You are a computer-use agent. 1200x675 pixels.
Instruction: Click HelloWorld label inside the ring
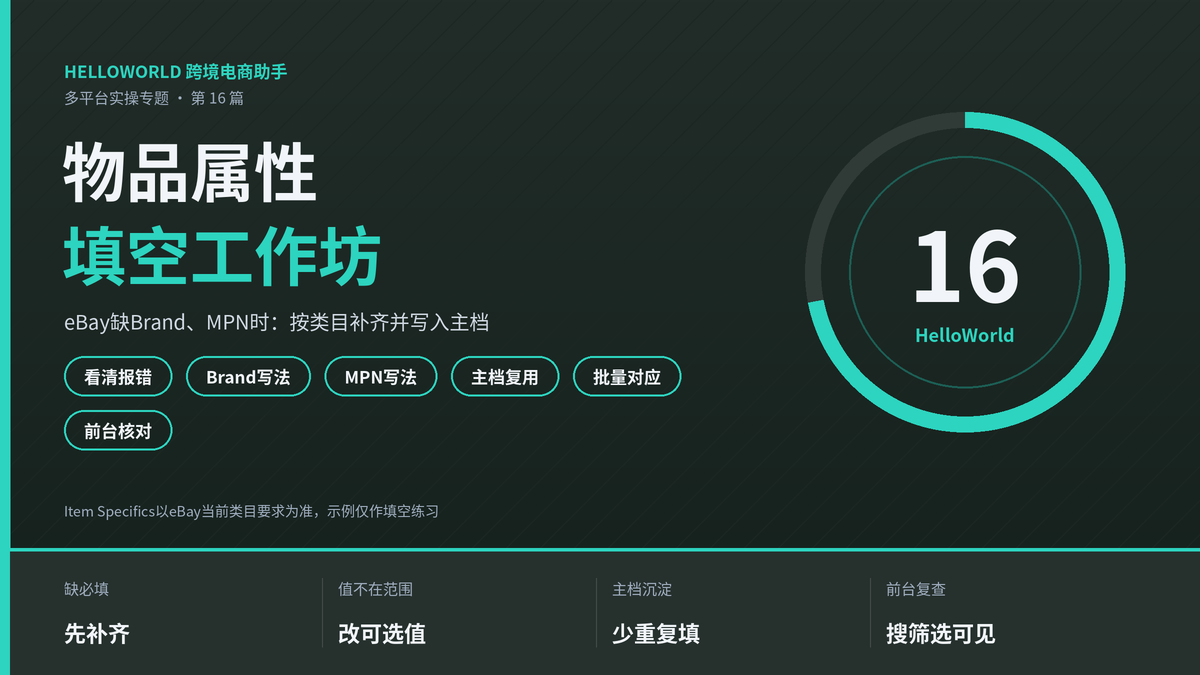click(x=965, y=336)
